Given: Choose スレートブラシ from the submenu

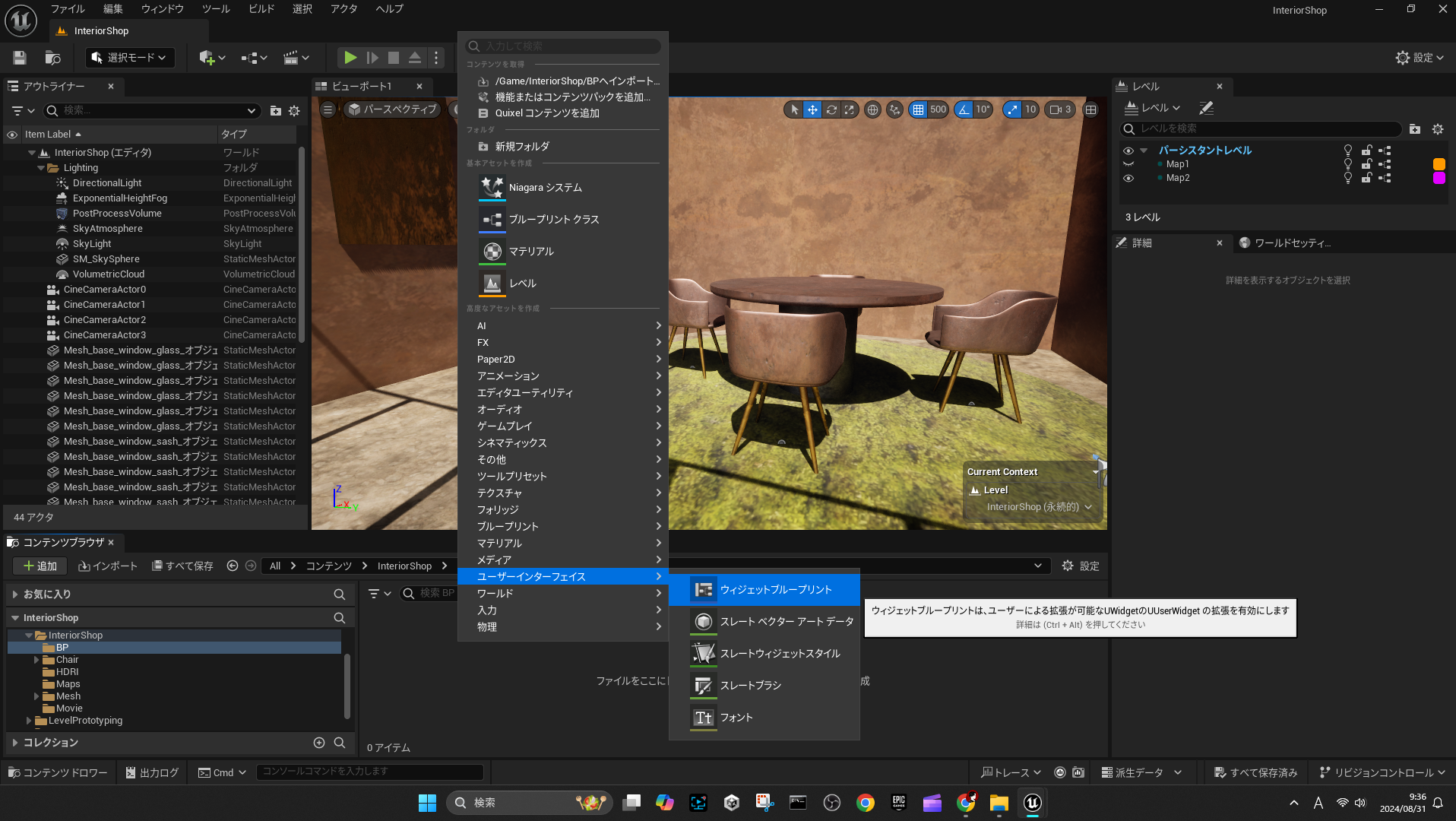Looking at the screenshot, I should (x=750, y=686).
